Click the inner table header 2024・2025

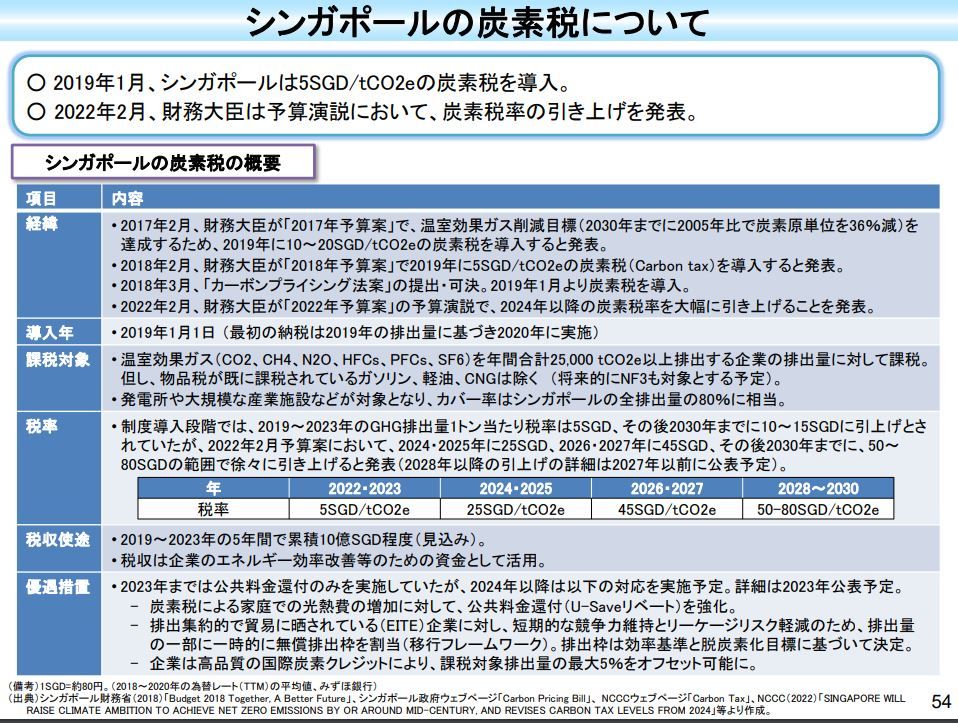(516, 488)
